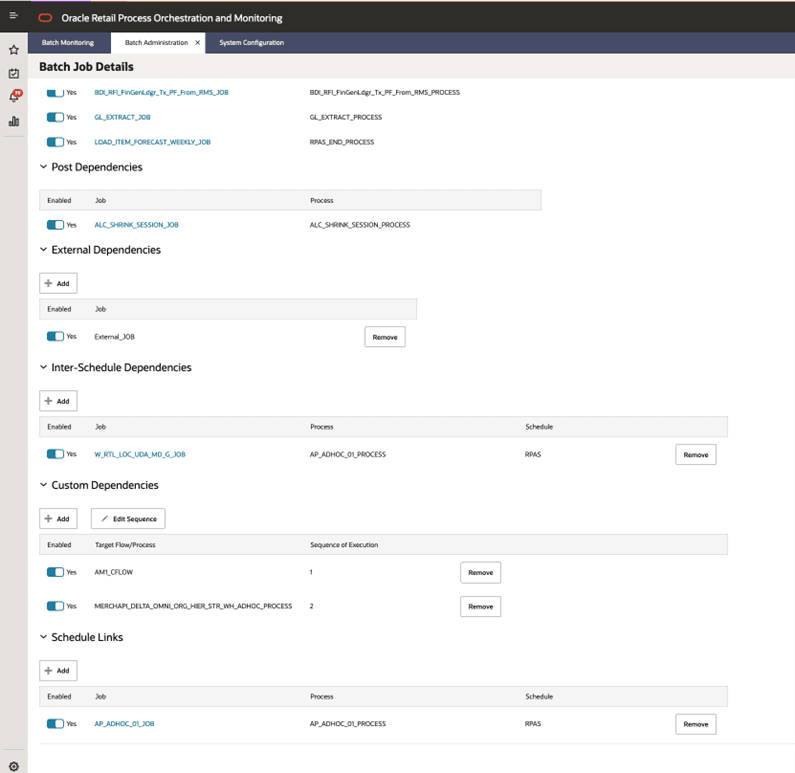Toggle enabled switch for ALC_SHRINK_SESSION_JOB
Viewport: 795px width, 773px height.
click(55, 225)
